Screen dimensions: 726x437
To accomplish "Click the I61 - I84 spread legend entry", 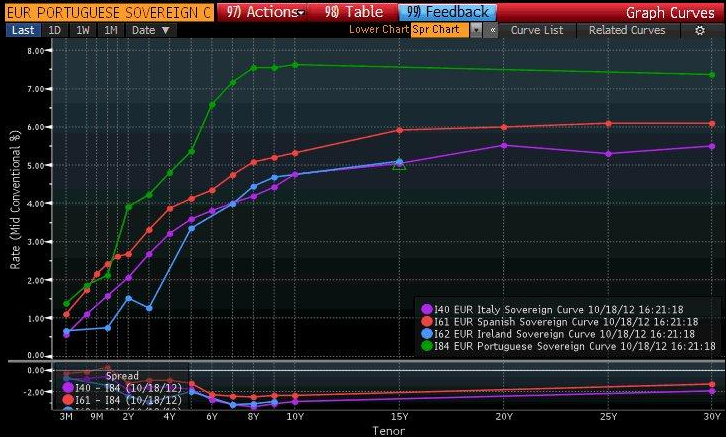I will (122, 400).
